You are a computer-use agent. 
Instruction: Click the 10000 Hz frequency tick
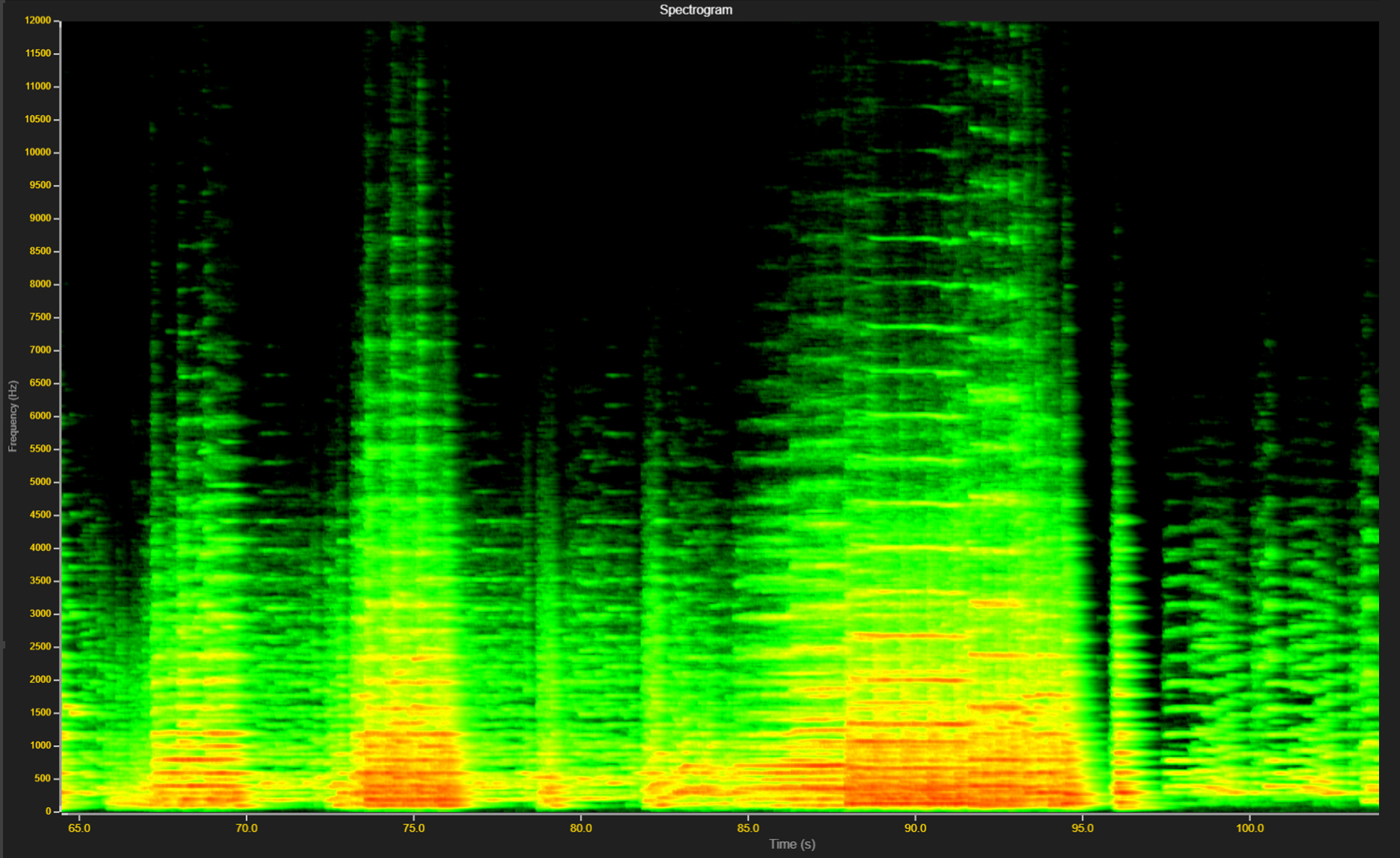point(37,152)
